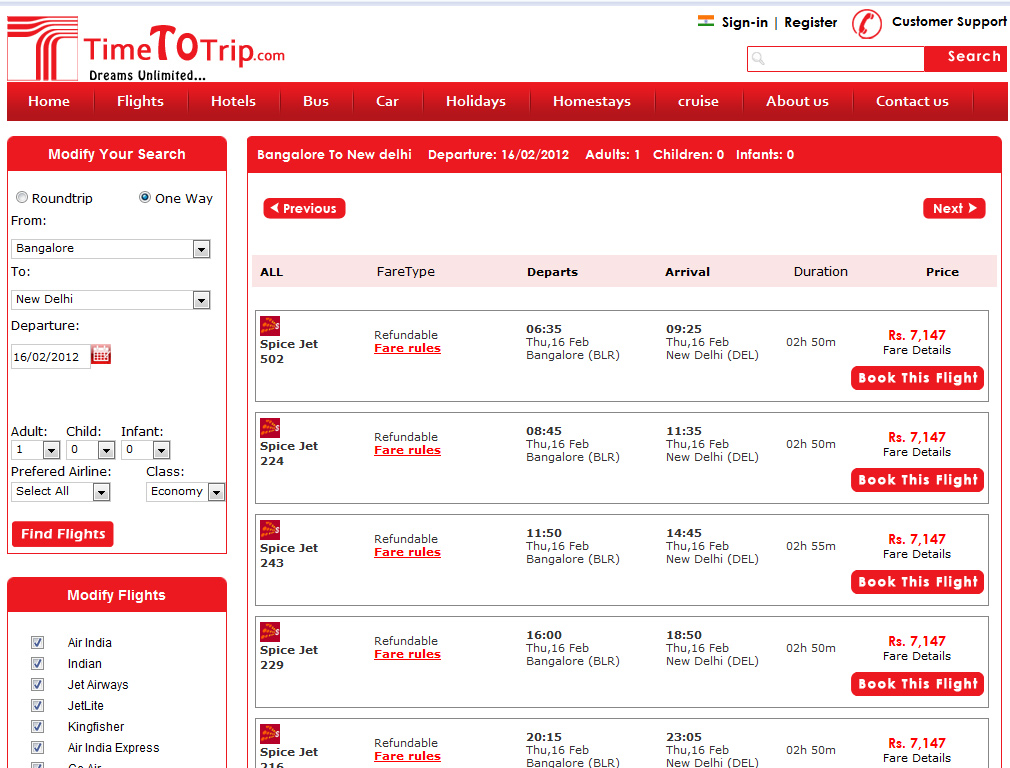This screenshot has height=768, width=1010.
Task: Book Spice Jet 229 flight
Action: pyautogui.click(x=917, y=684)
